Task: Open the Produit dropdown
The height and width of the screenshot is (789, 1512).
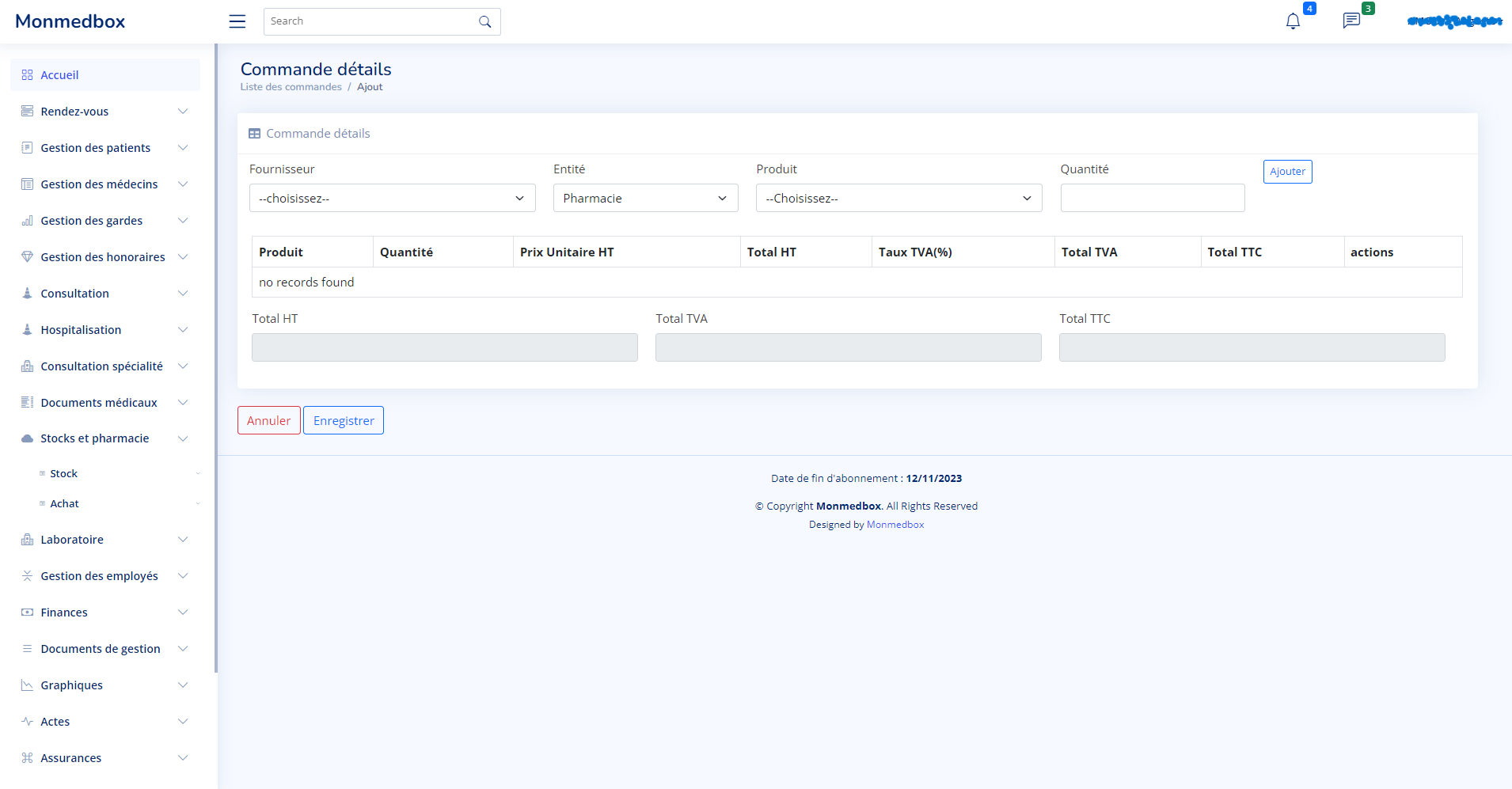Action: coord(898,198)
